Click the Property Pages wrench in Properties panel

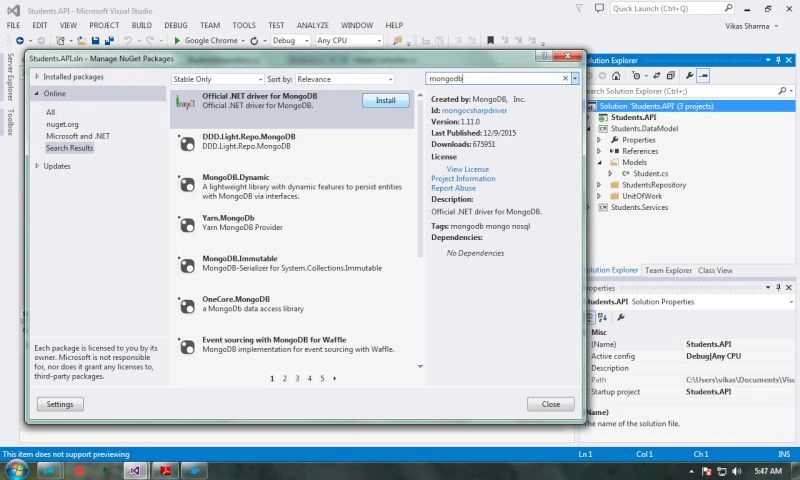point(621,317)
